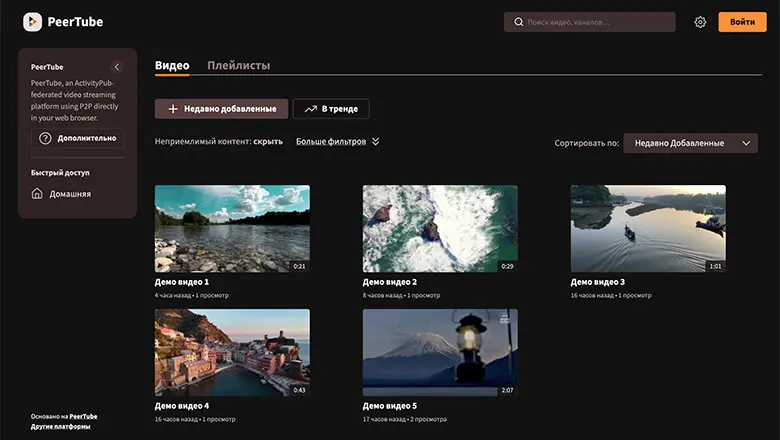Image resolution: width=780 pixels, height=440 pixels.
Task: Open the Домашняя link in quick access
Action: (61, 194)
